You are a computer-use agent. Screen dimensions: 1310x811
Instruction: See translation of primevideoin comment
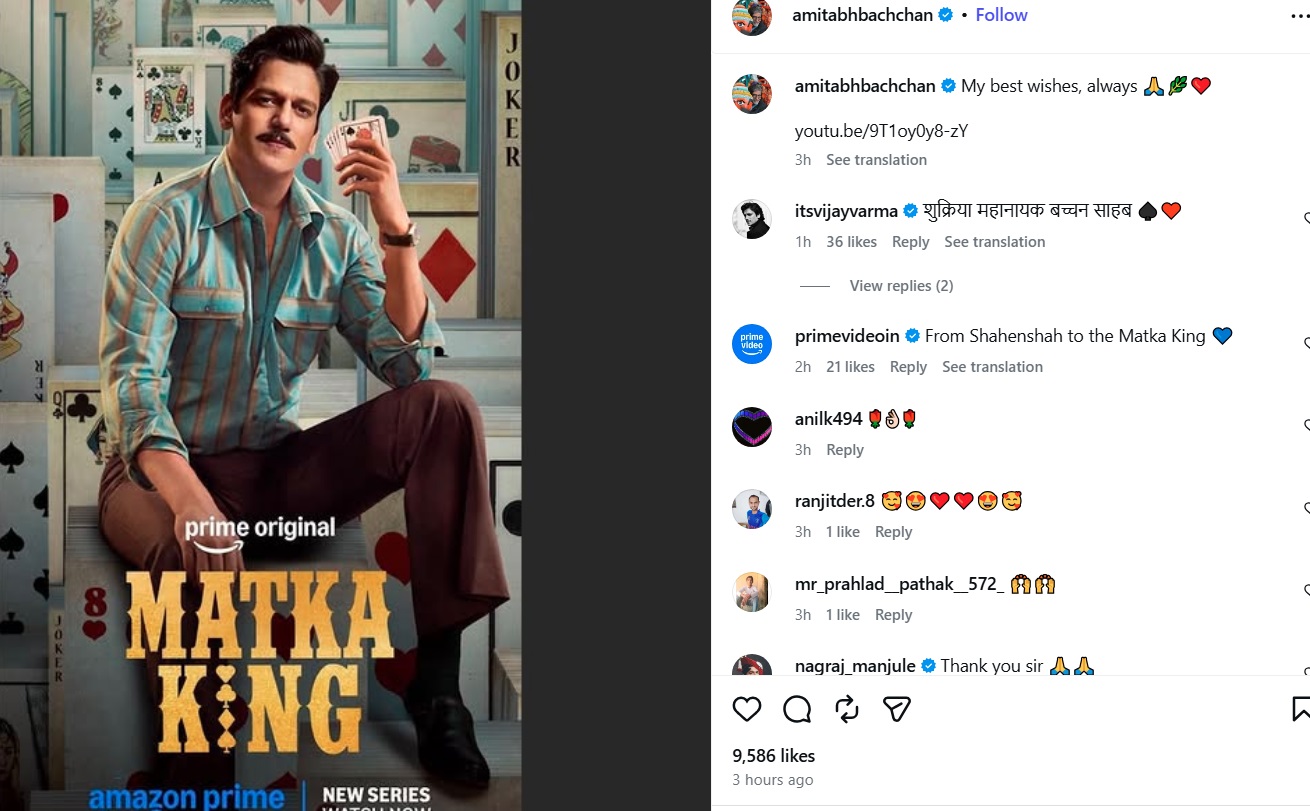(992, 367)
